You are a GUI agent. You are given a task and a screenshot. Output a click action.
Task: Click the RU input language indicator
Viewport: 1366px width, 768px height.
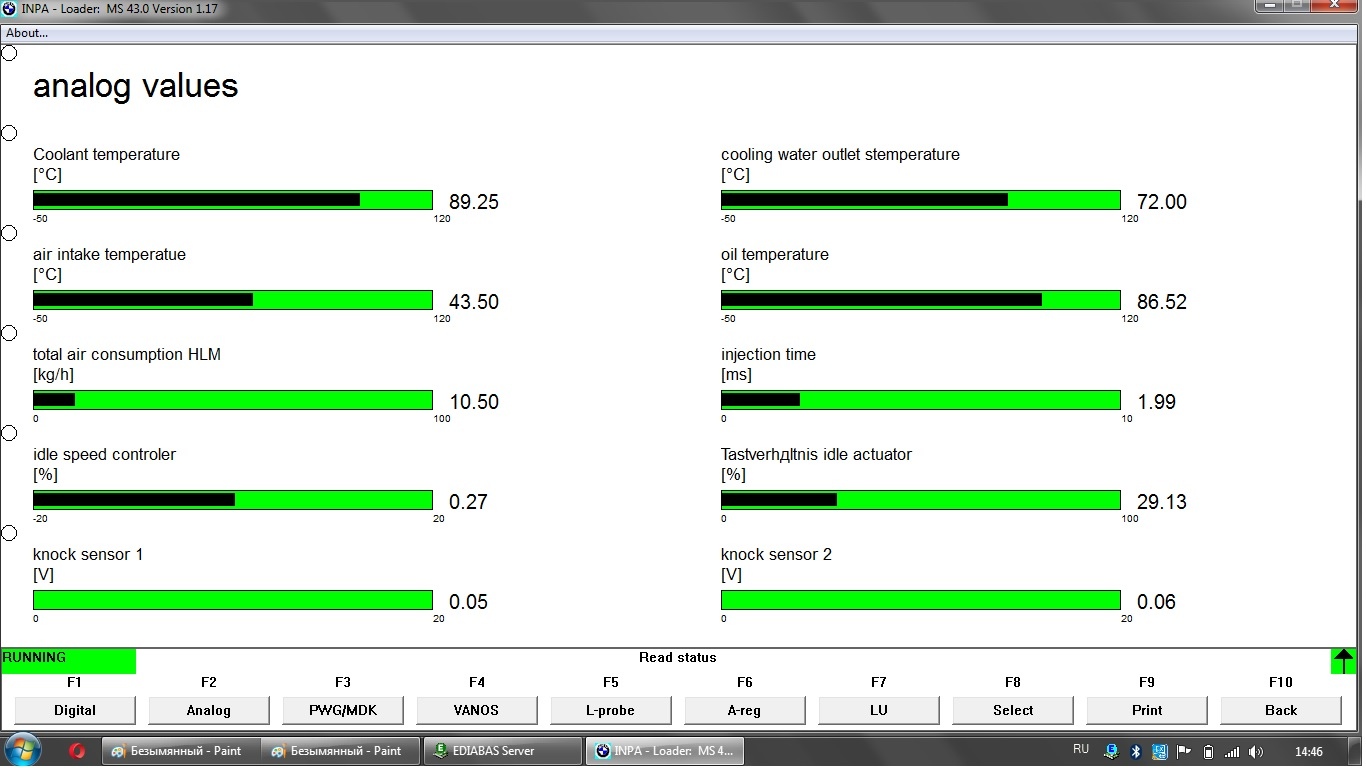(x=1080, y=749)
